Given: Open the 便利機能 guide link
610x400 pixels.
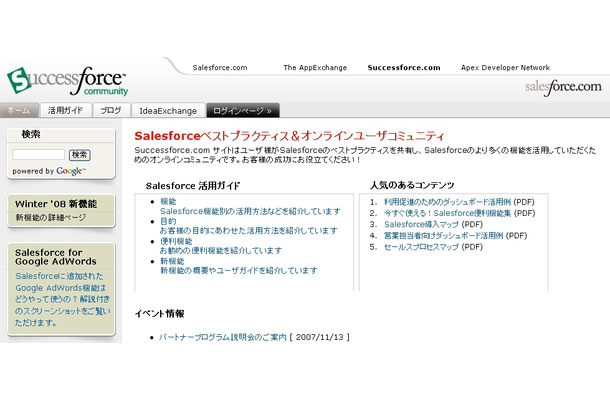Looking at the screenshot, I should (176, 241).
